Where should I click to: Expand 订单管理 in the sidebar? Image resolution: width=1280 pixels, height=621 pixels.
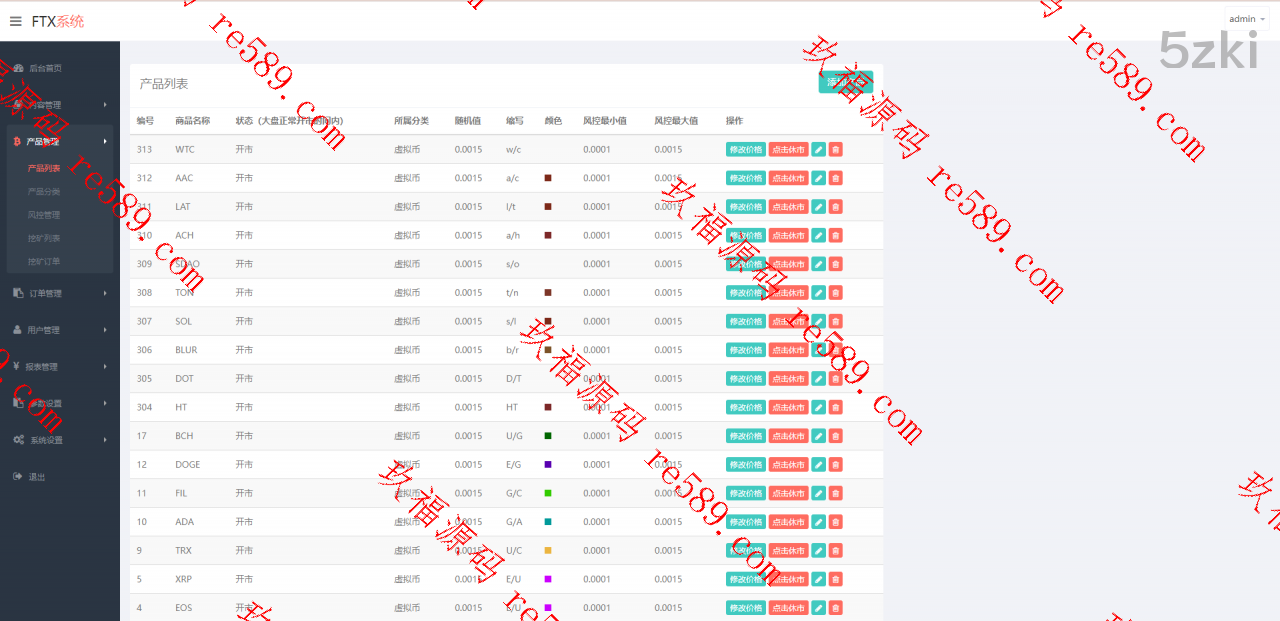tap(60, 293)
